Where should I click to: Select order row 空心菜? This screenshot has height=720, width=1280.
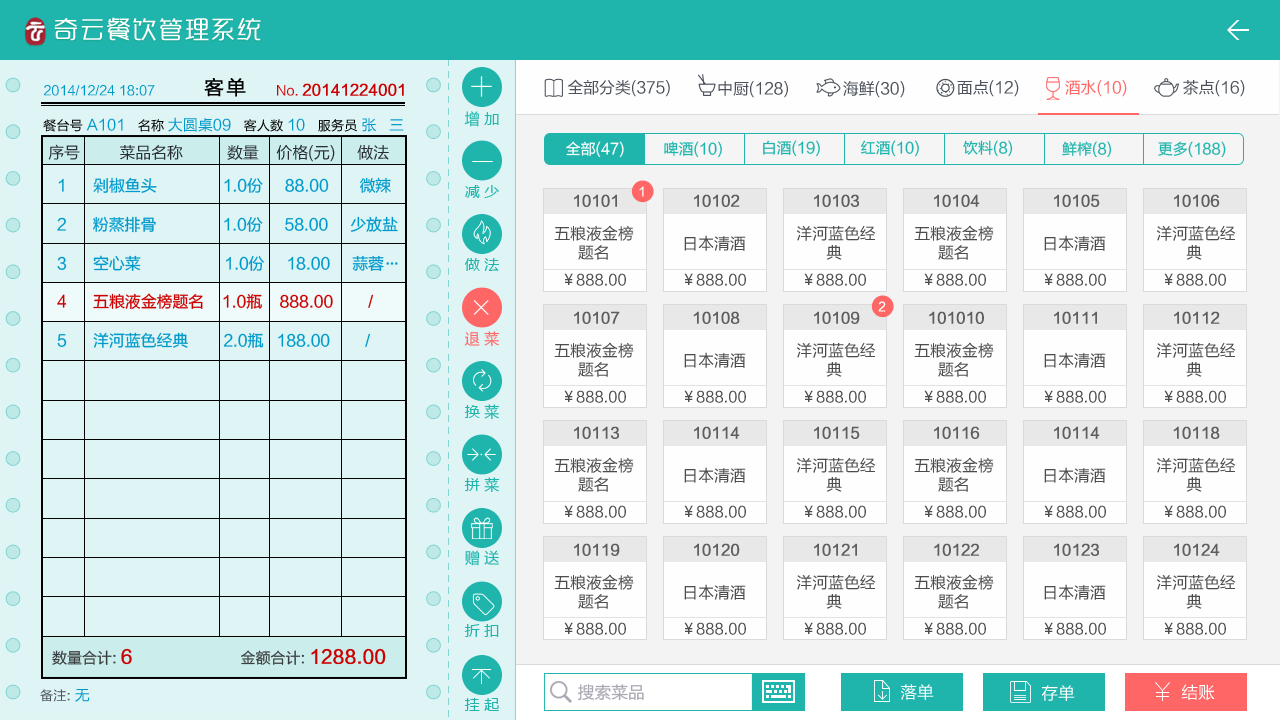click(x=224, y=263)
